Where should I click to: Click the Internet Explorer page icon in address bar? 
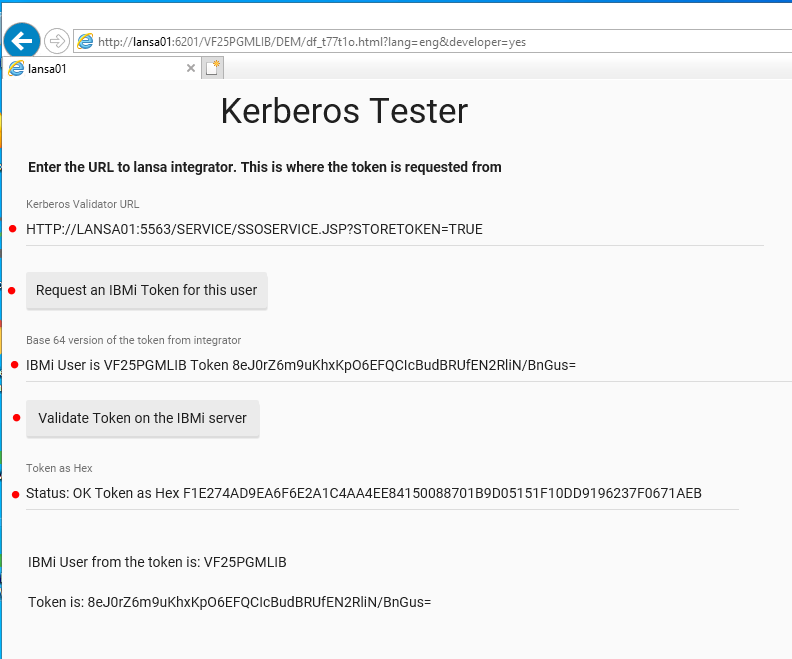pos(86,42)
